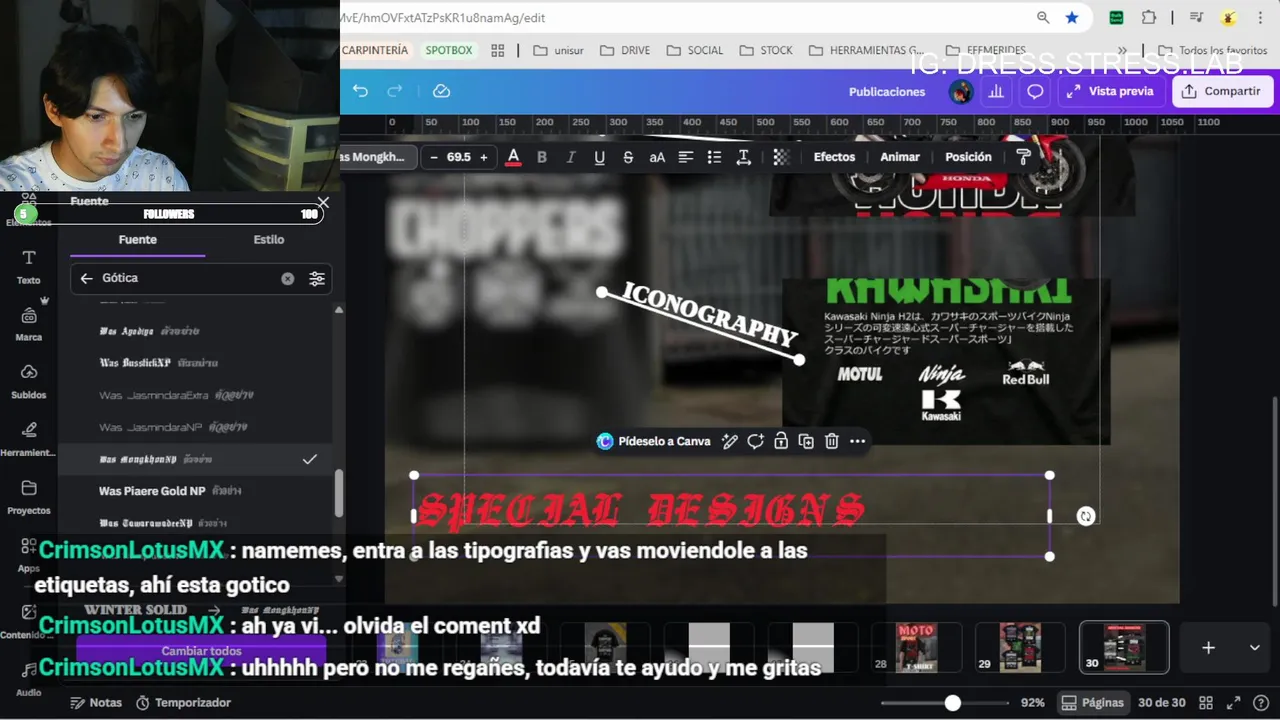Decrease the font size with minus

(x=434, y=157)
